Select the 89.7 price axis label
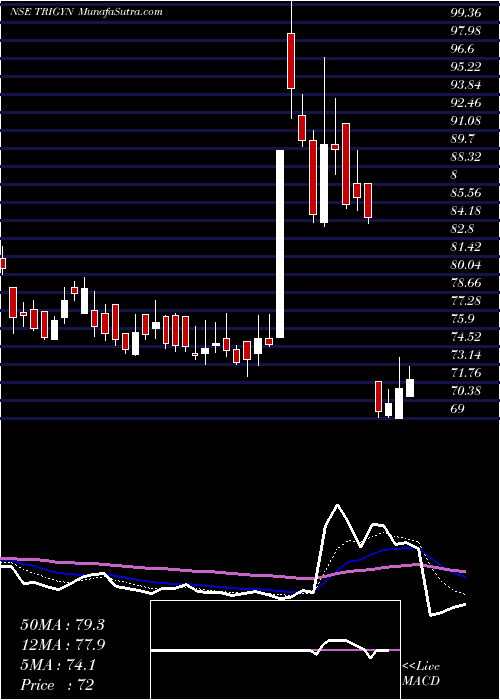Viewport: 500px width, 700px height. 462,139
